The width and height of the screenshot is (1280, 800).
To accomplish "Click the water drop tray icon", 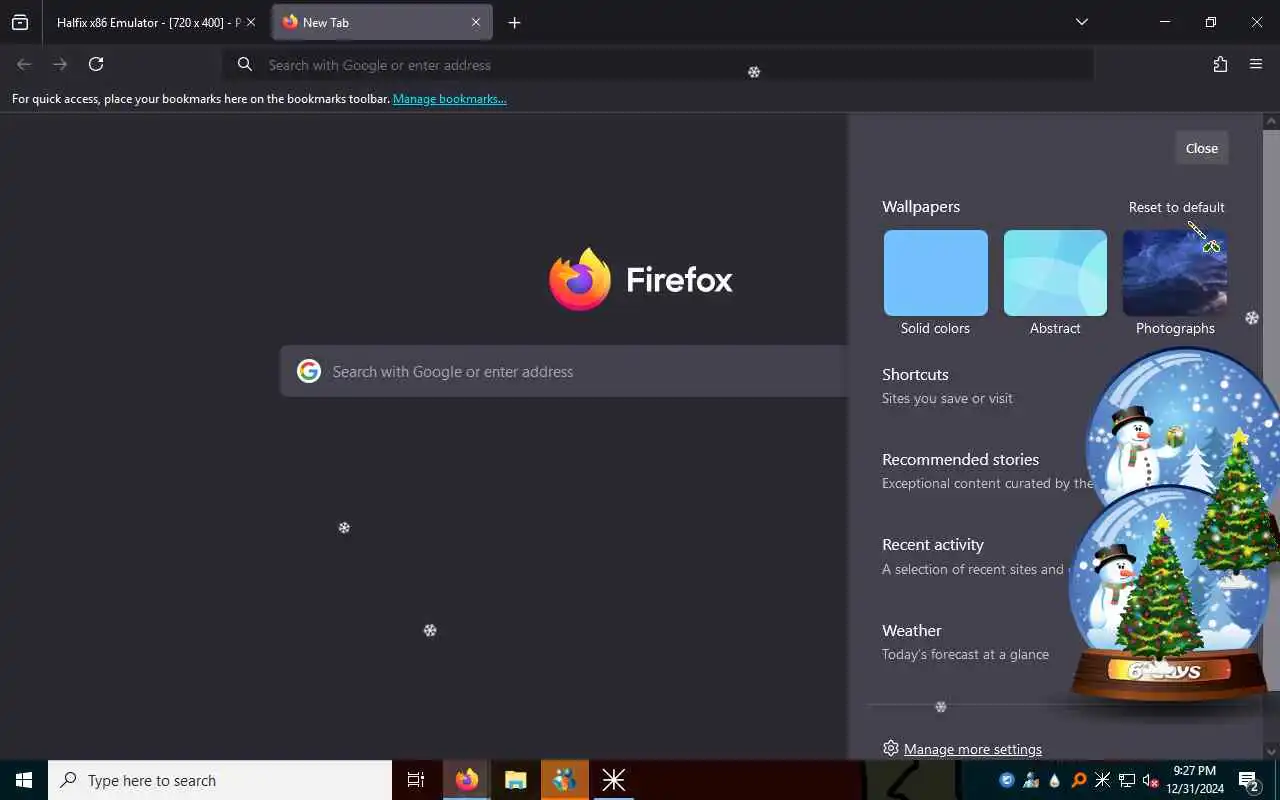I will pyautogui.click(x=1055, y=780).
